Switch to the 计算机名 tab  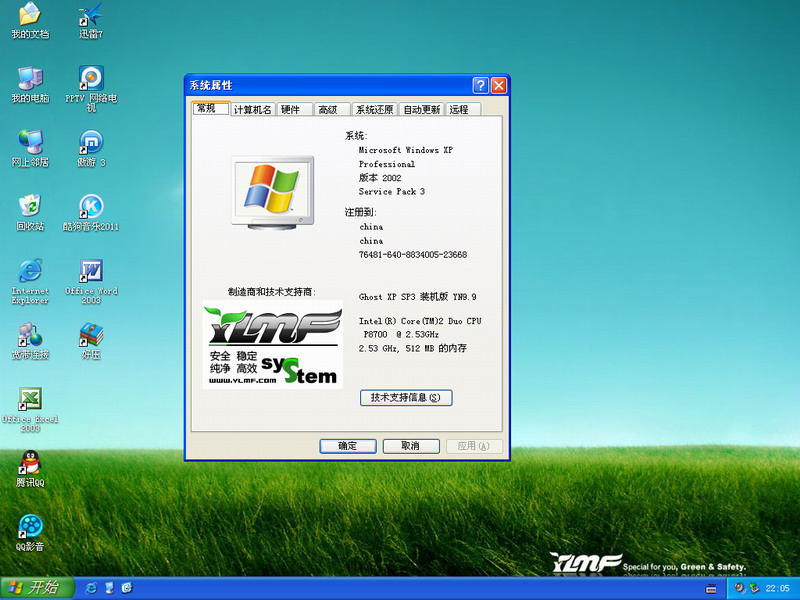[252, 110]
